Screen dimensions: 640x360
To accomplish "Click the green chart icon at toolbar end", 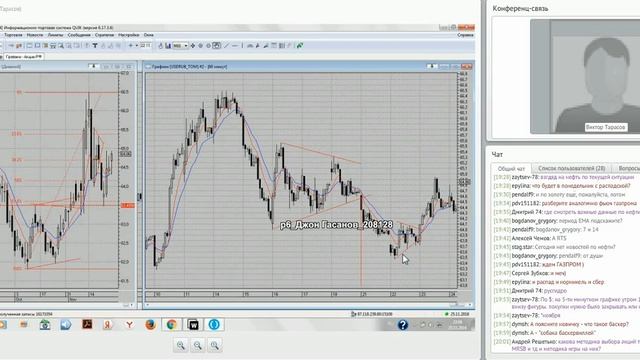I will click(300, 45).
